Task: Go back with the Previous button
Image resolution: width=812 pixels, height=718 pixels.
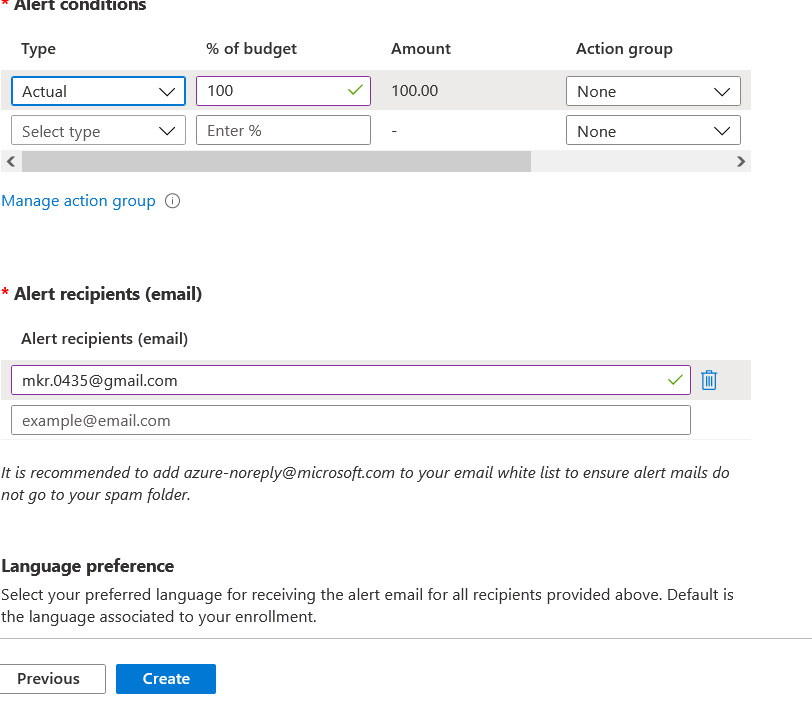Action: coord(52,679)
